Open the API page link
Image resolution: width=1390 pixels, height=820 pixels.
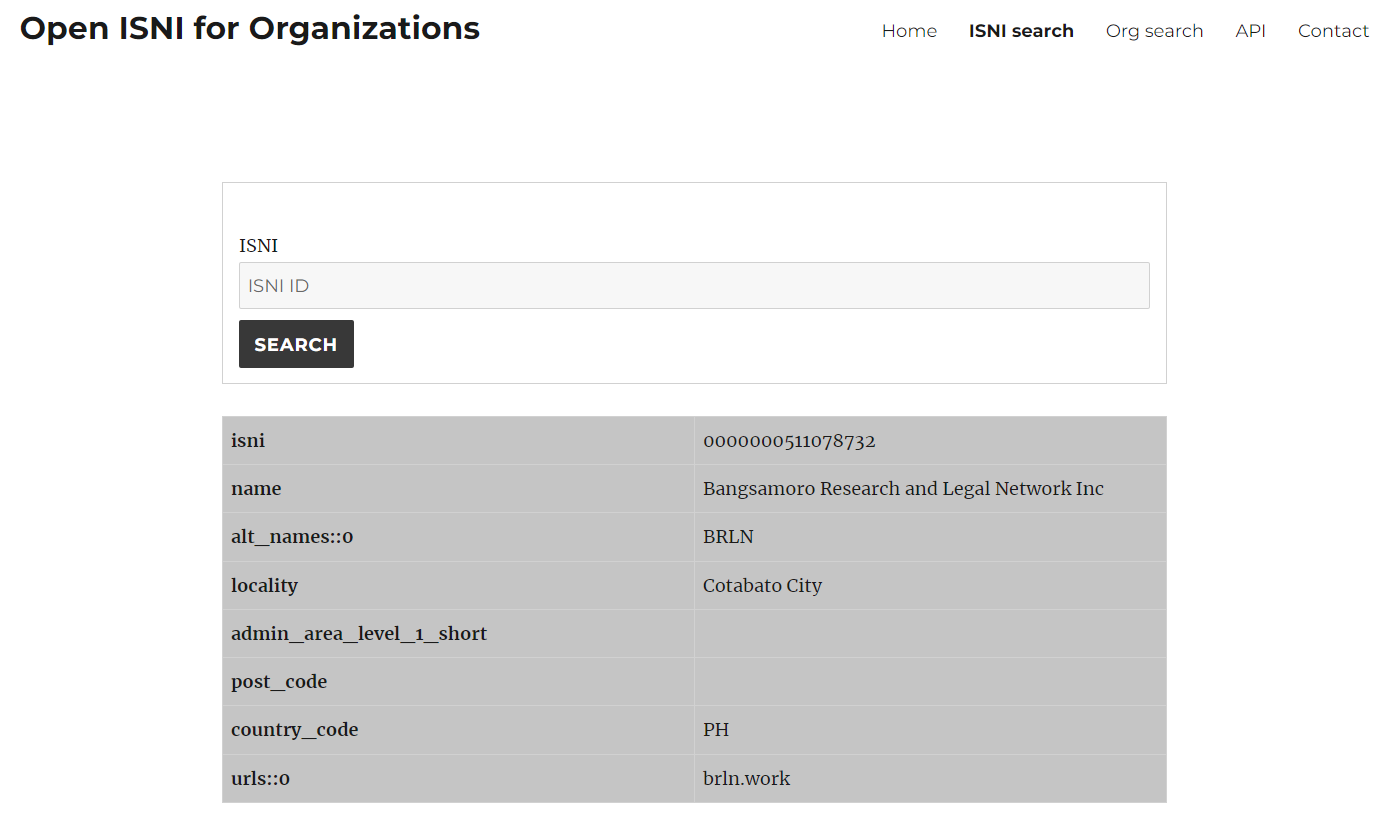tap(1250, 31)
